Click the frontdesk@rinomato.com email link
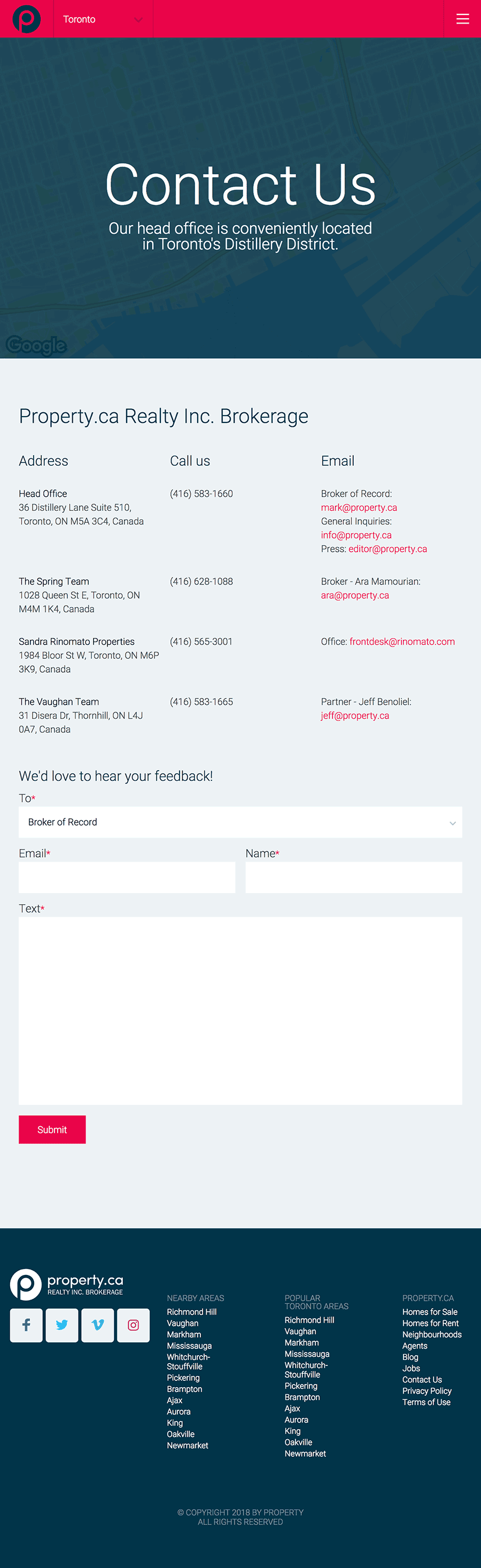 [402, 642]
